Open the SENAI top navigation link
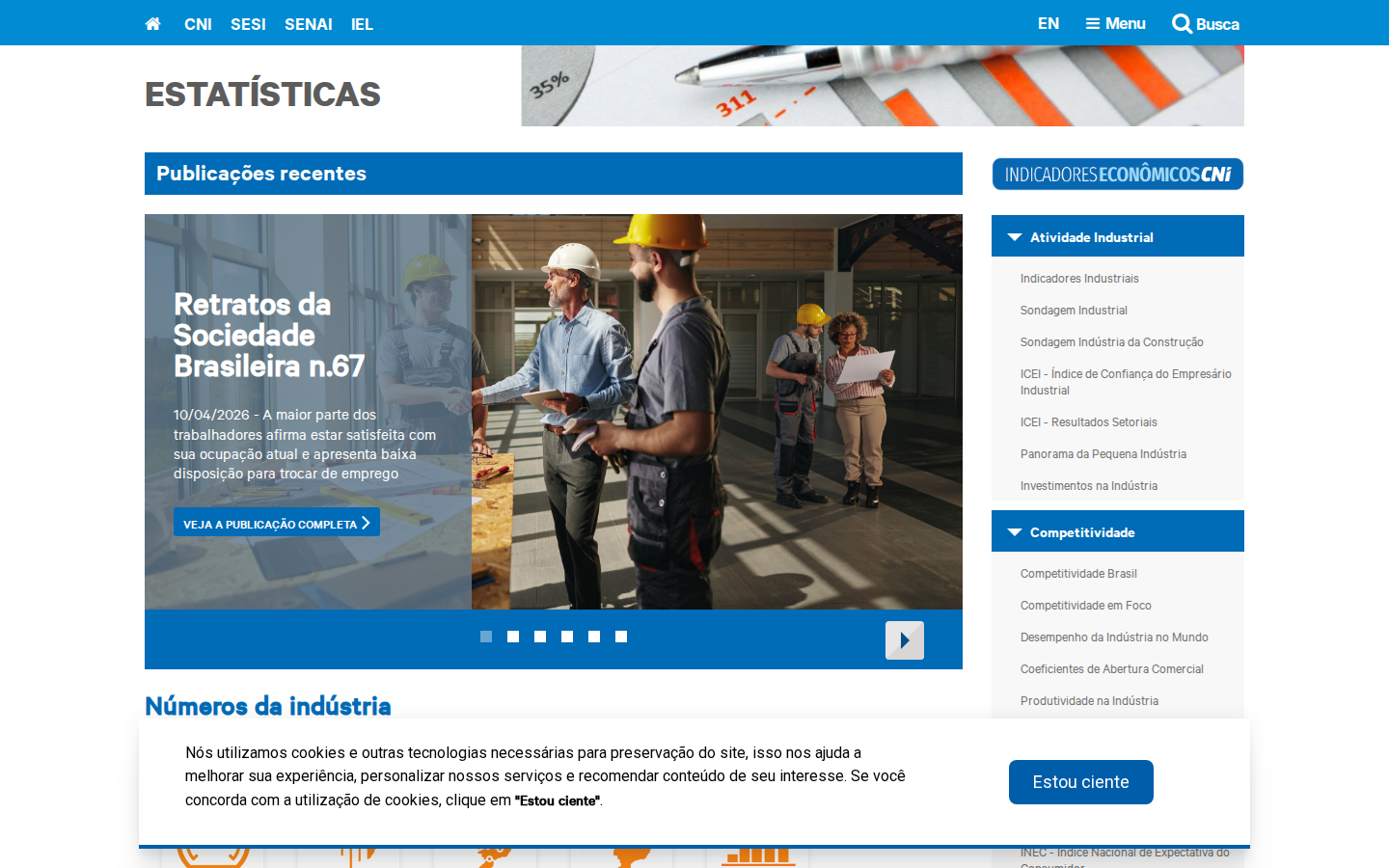Image resolution: width=1389 pixels, height=868 pixels. 309,24
